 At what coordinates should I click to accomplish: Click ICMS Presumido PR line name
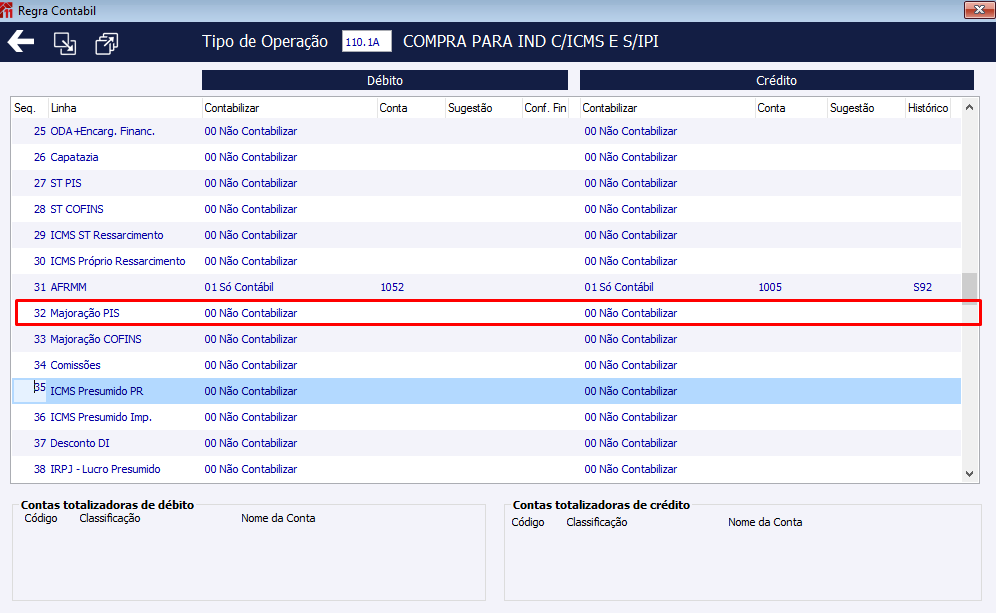click(x=97, y=391)
